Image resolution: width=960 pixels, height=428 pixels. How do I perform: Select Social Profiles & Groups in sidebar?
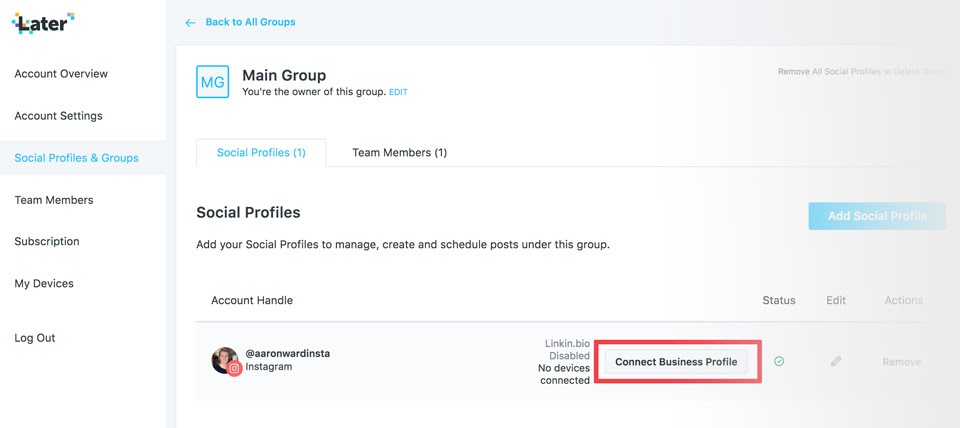77,158
